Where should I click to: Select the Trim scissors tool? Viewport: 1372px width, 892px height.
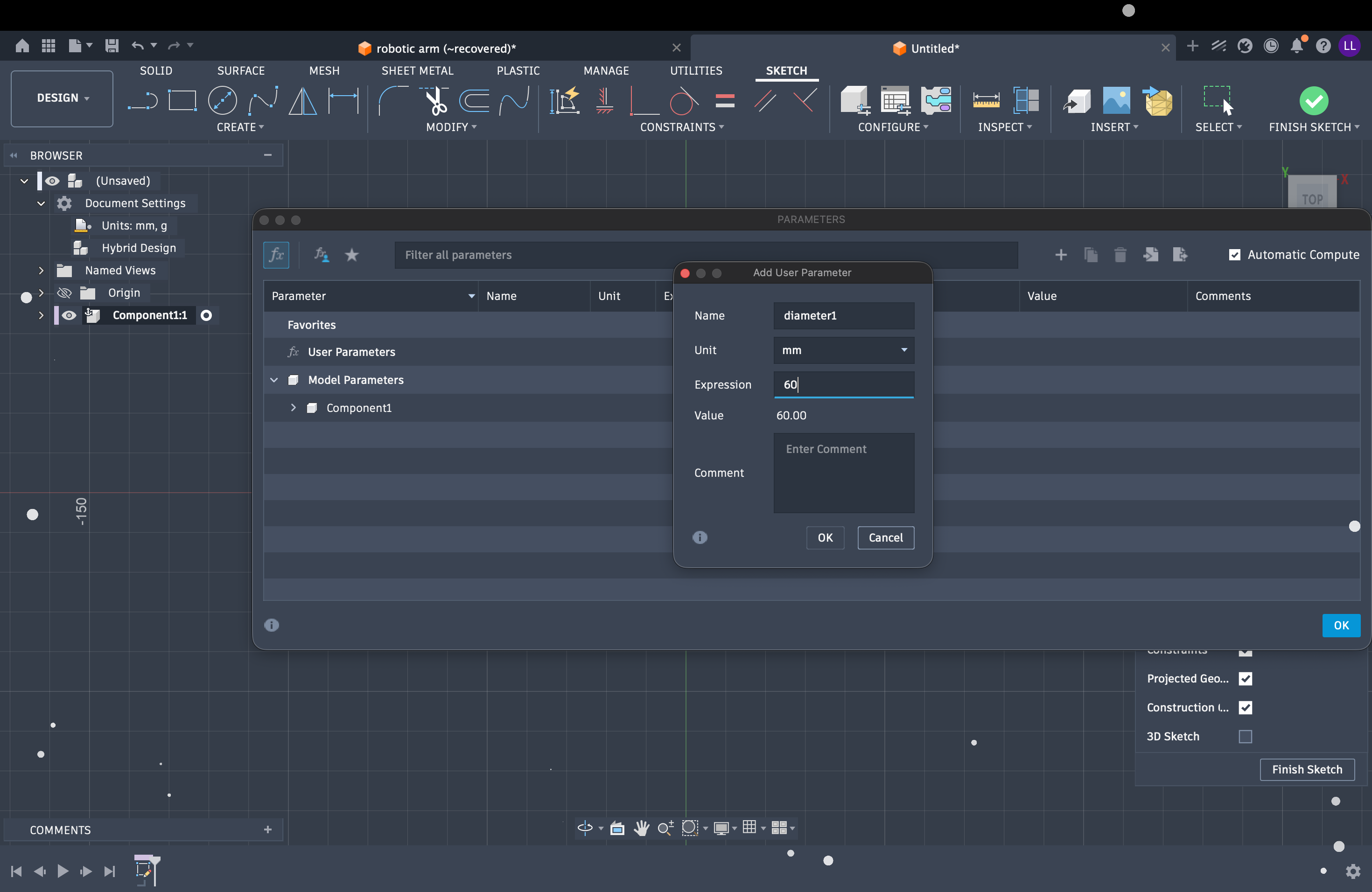[434, 101]
